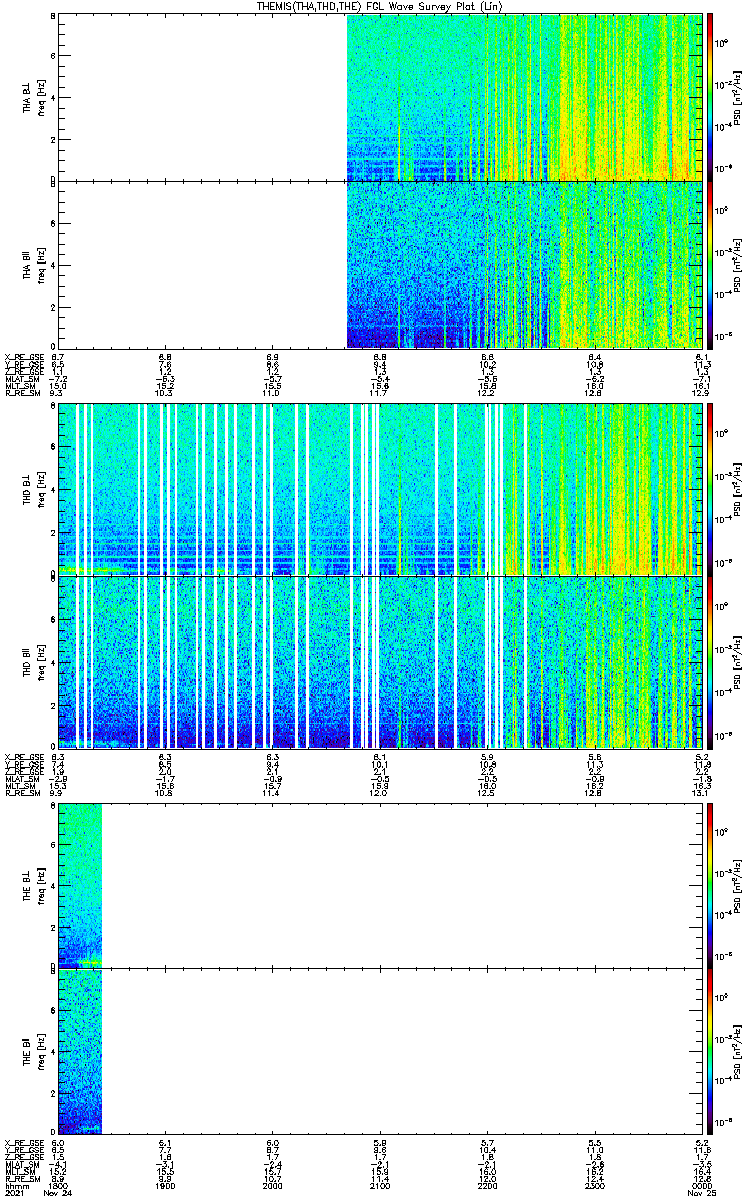The height and width of the screenshot is (1200, 750).
Task: Click the PSD color bar beside THA B-parallel
Action: tap(710, 265)
